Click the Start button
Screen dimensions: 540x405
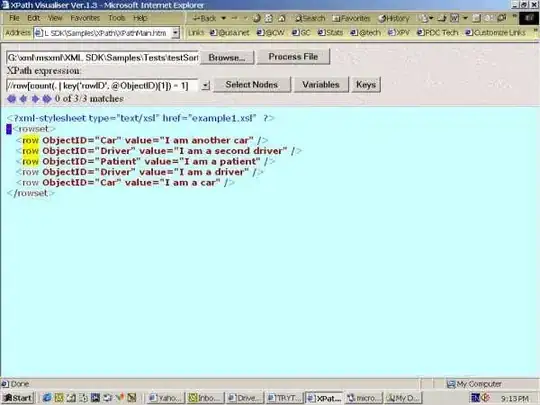(18, 398)
